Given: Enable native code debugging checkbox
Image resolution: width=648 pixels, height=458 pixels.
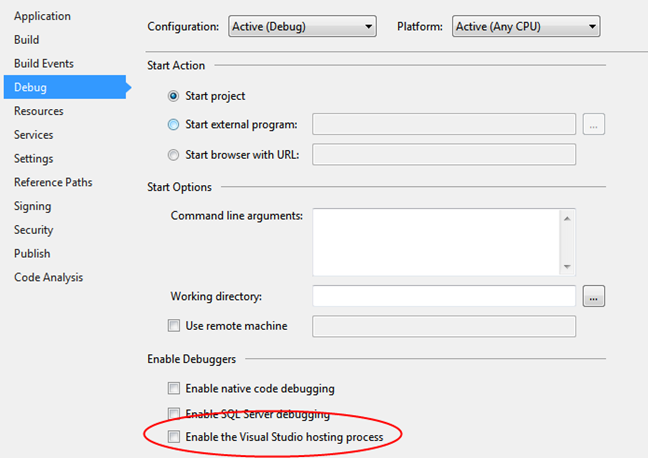Looking at the screenshot, I should [x=174, y=389].
